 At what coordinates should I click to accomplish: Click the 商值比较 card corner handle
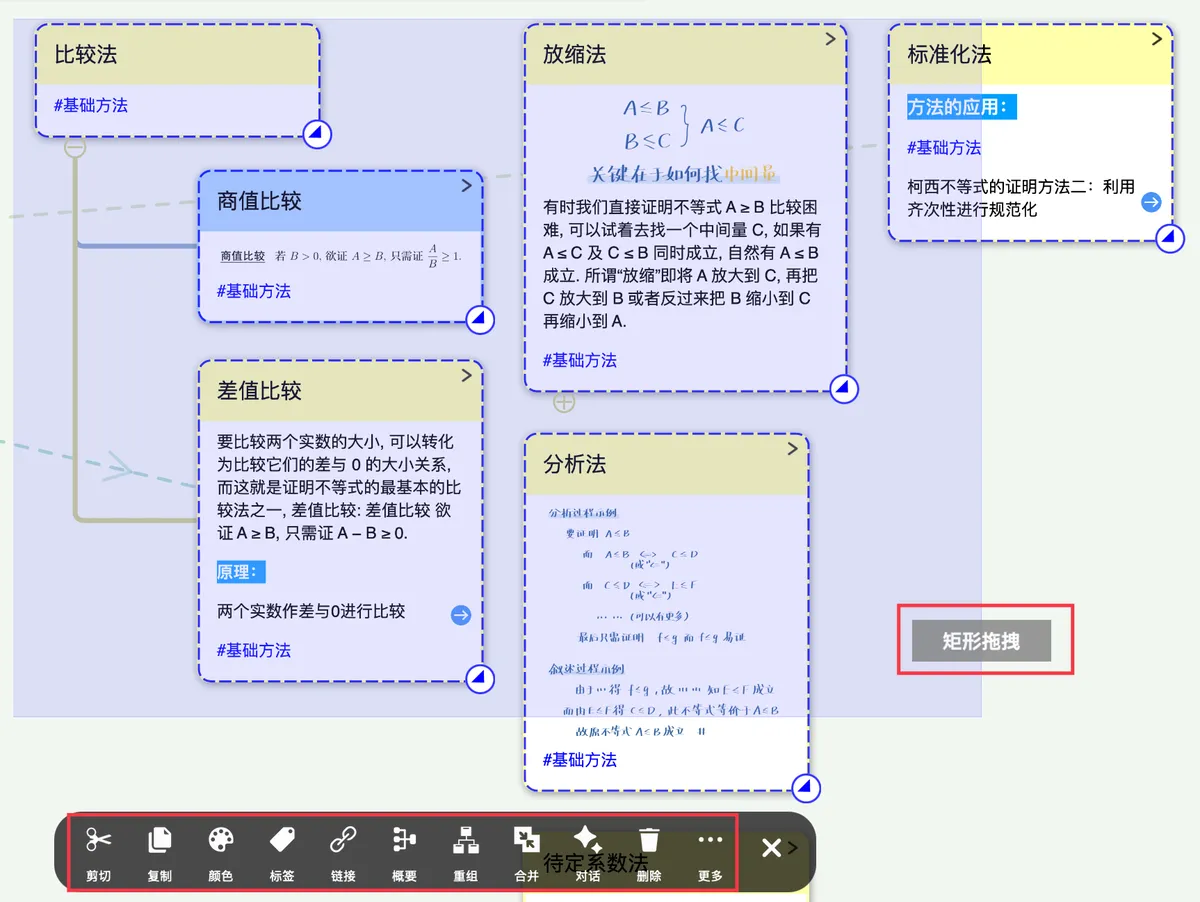481,319
